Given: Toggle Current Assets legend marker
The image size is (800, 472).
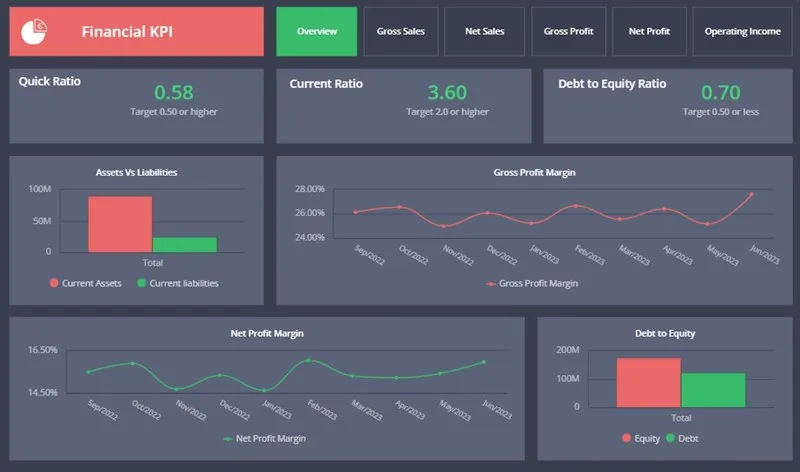Looking at the screenshot, I should click(54, 283).
